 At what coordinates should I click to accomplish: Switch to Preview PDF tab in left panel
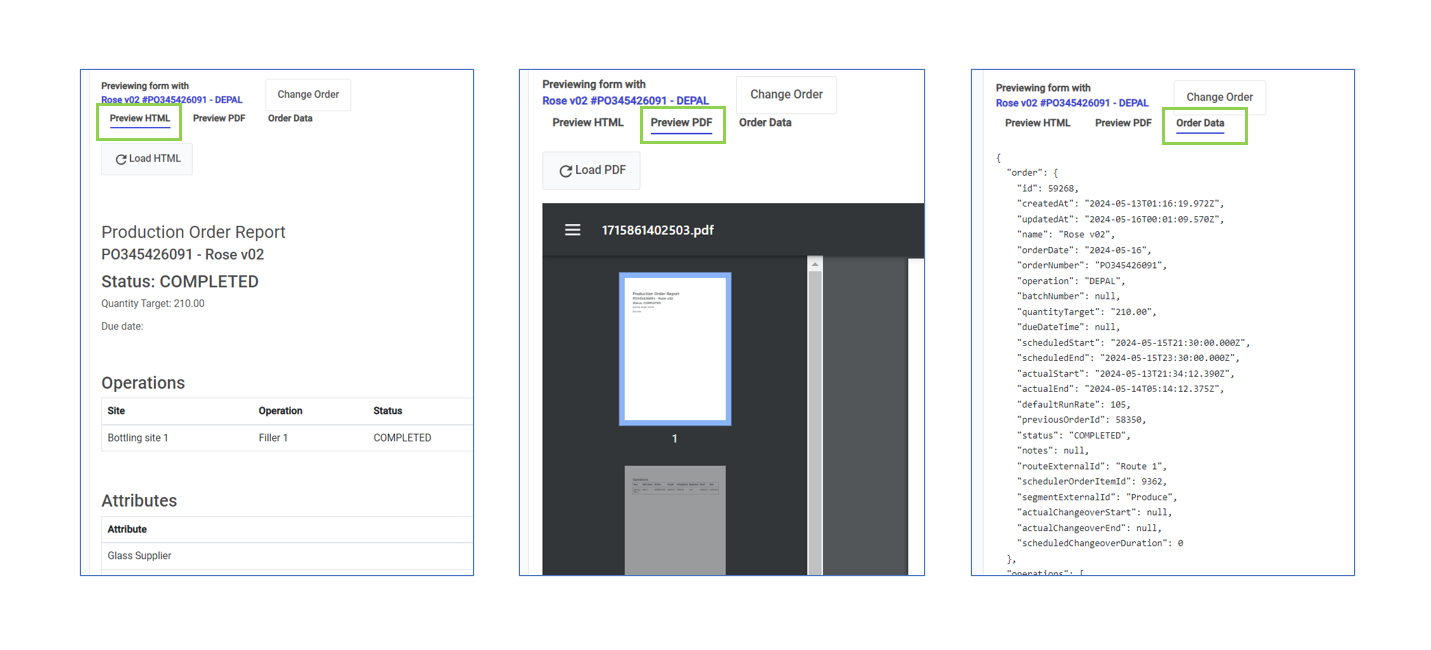219,118
